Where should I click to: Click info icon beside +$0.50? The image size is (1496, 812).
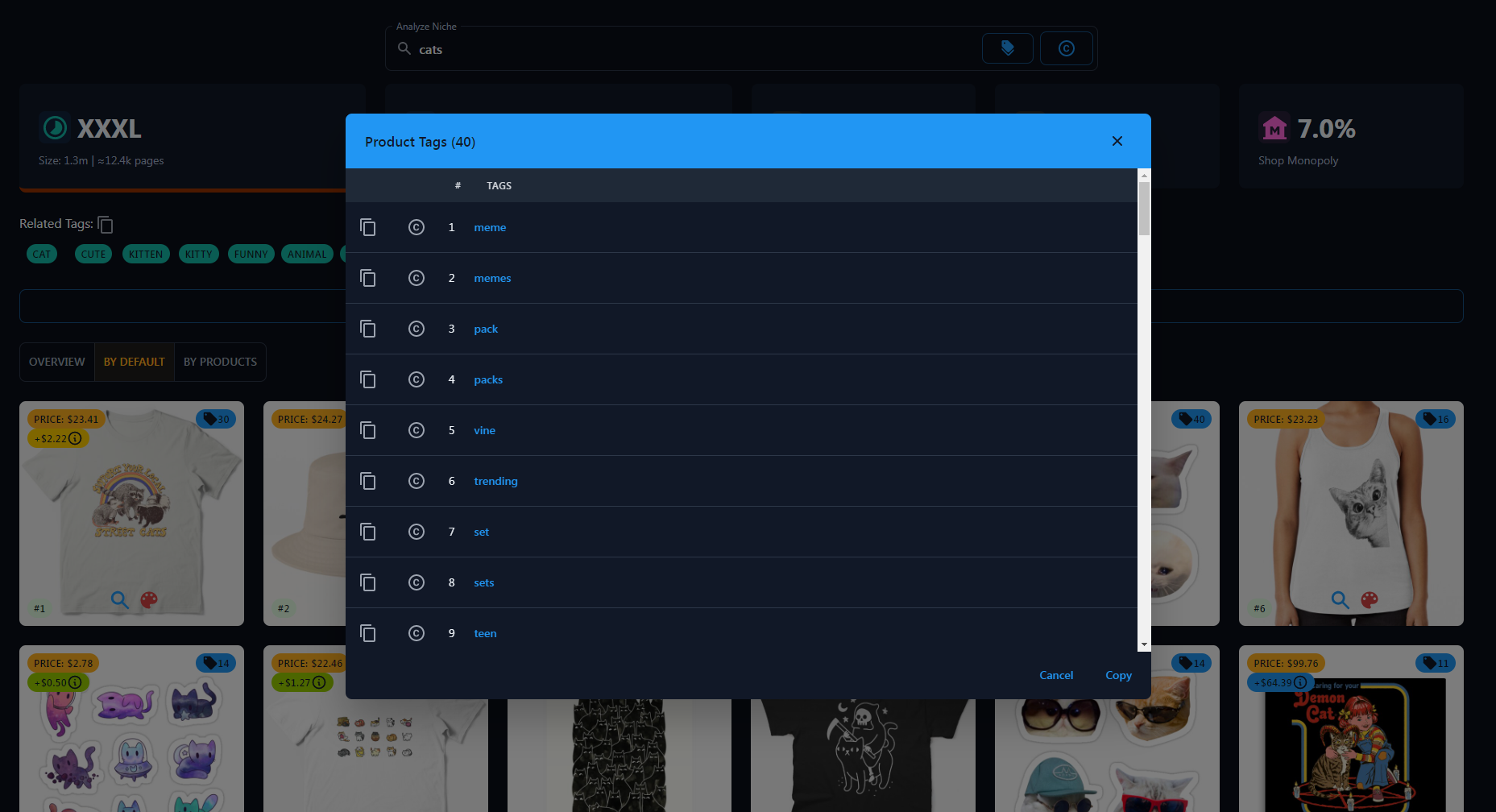coord(75,682)
